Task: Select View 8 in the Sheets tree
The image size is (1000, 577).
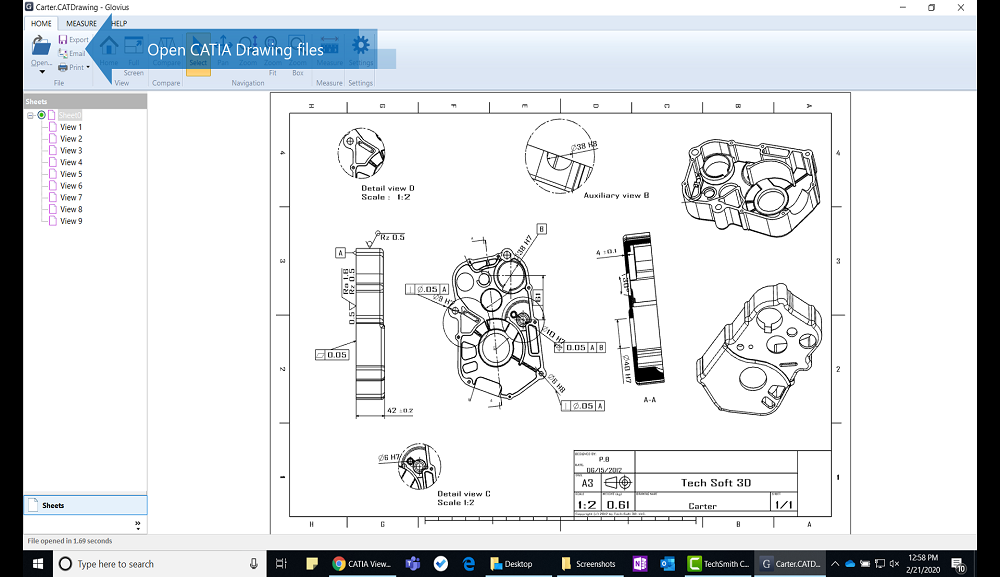Action: point(71,210)
